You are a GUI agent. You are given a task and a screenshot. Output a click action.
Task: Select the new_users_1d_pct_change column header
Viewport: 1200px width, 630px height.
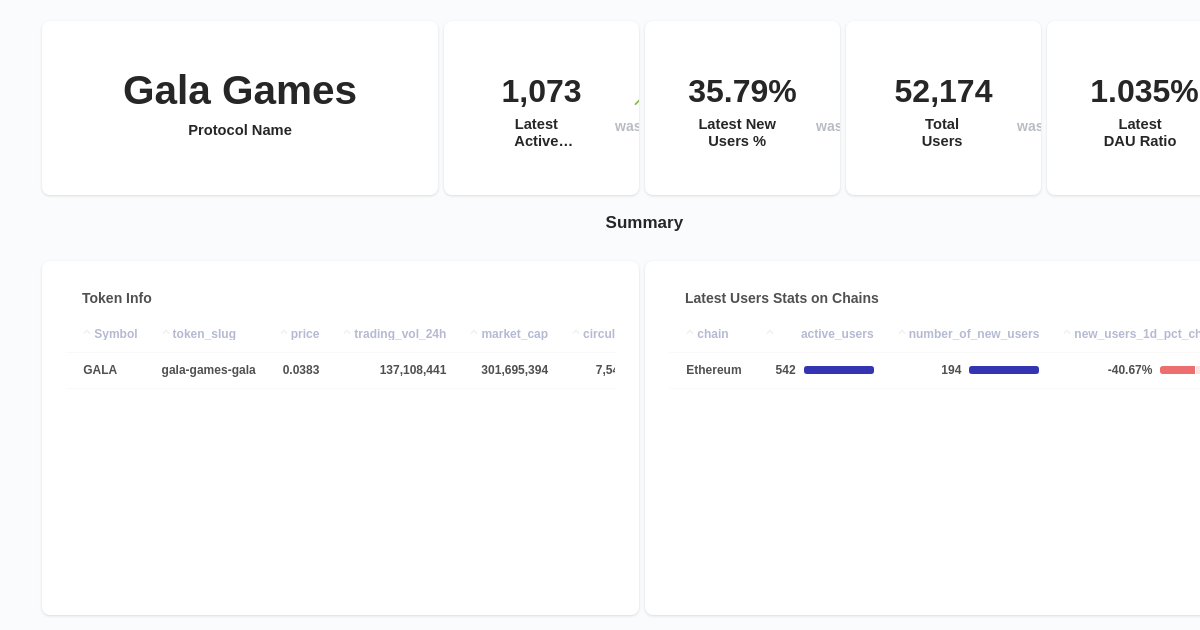[x=1135, y=334]
